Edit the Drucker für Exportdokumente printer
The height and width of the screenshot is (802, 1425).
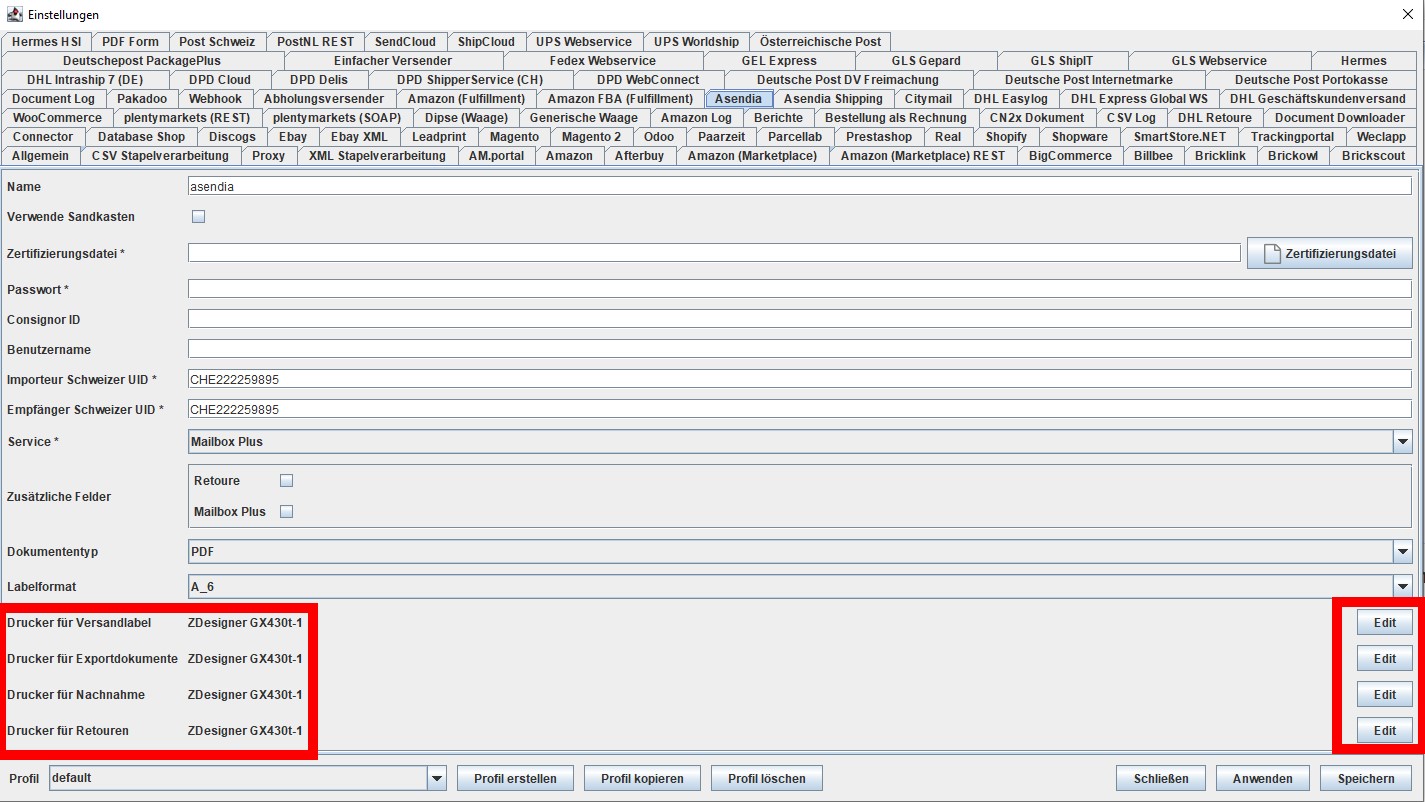click(1384, 659)
